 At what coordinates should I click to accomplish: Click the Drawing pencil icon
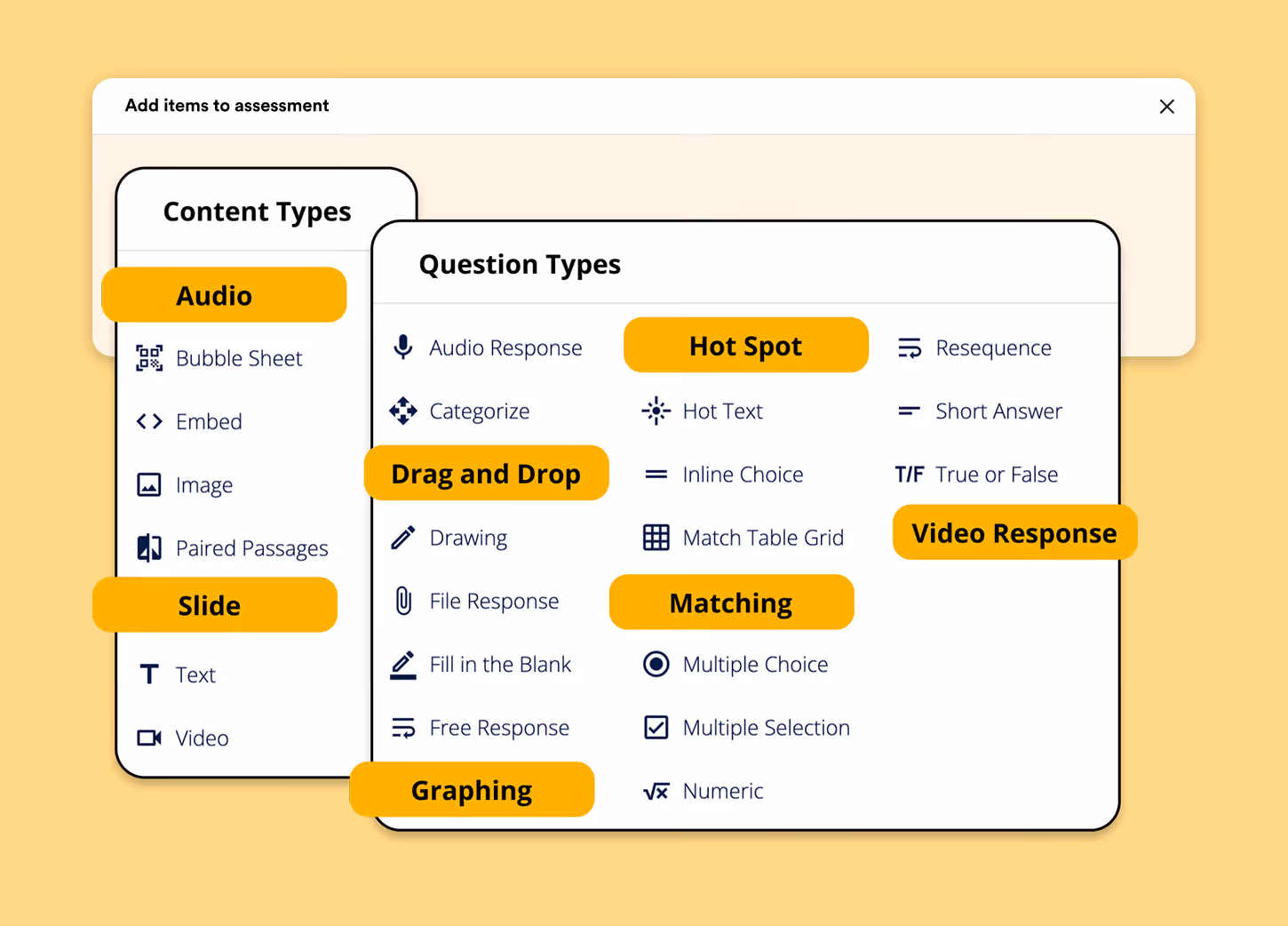point(403,538)
